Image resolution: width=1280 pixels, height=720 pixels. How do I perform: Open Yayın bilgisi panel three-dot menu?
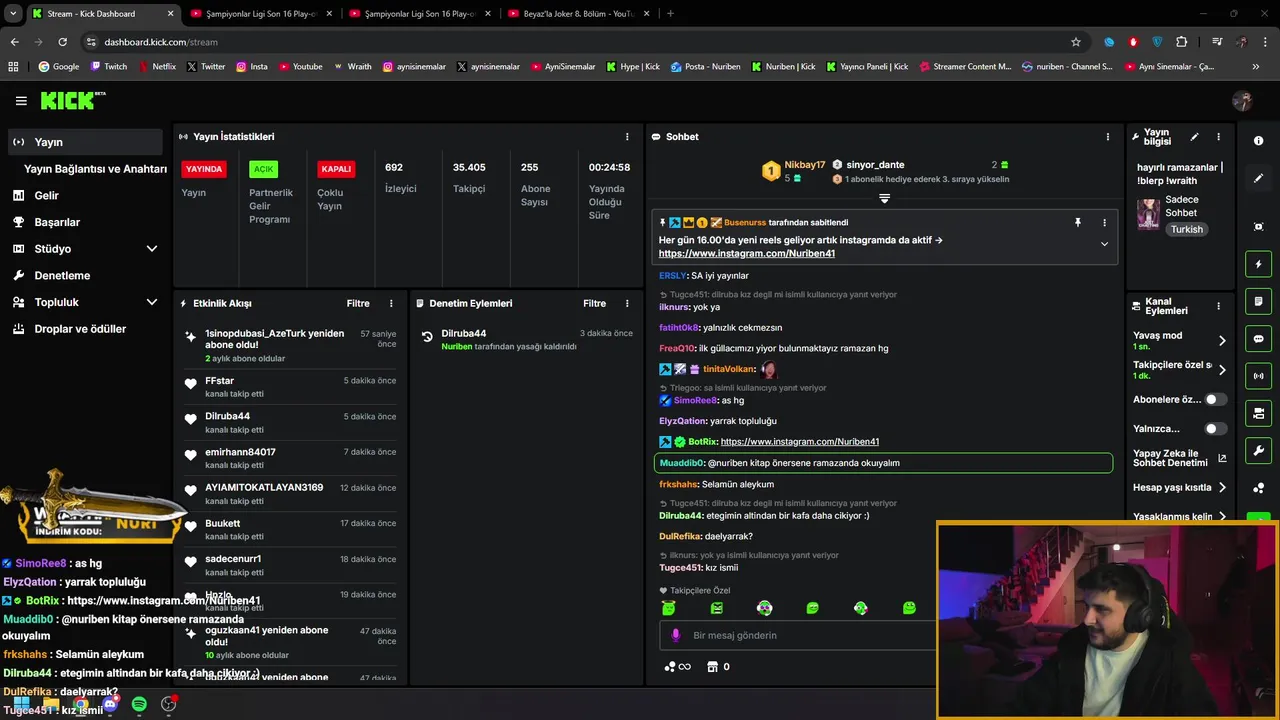click(x=1218, y=137)
